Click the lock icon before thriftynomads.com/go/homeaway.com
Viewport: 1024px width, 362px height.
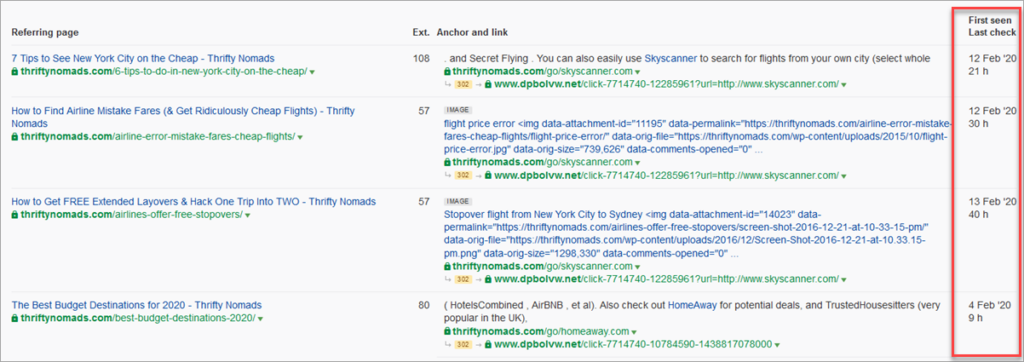tap(447, 331)
